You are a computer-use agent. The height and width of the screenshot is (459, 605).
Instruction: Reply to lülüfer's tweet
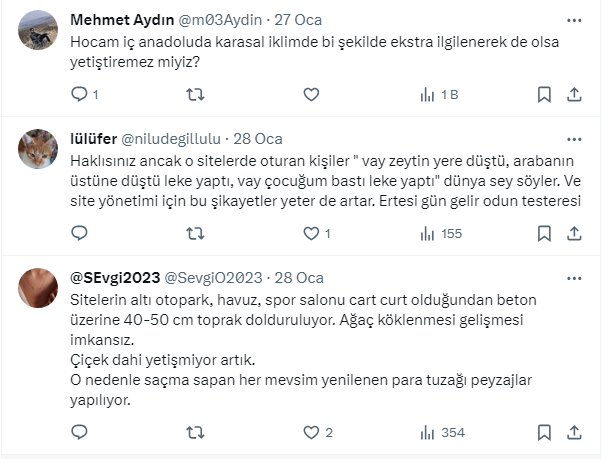point(80,234)
